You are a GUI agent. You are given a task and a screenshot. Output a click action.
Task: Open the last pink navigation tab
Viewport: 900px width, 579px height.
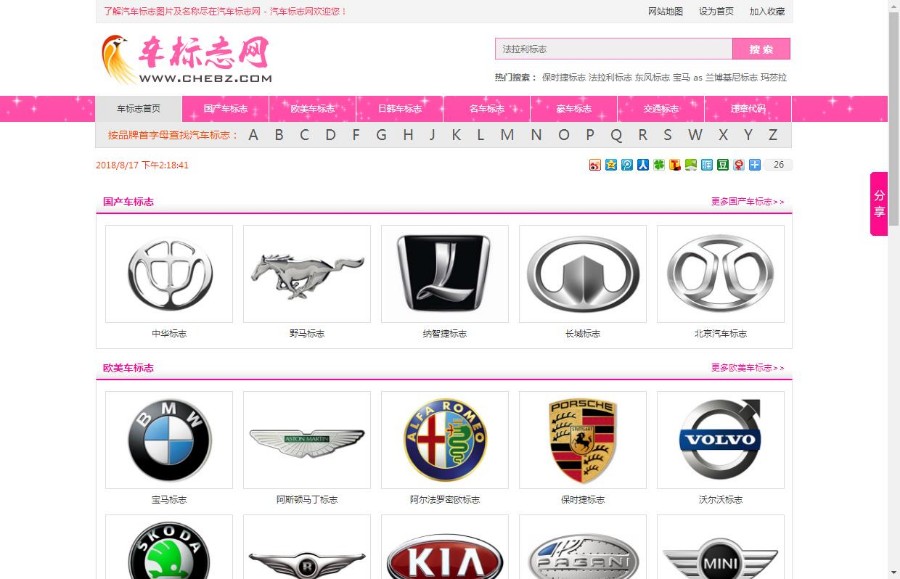tap(748, 109)
